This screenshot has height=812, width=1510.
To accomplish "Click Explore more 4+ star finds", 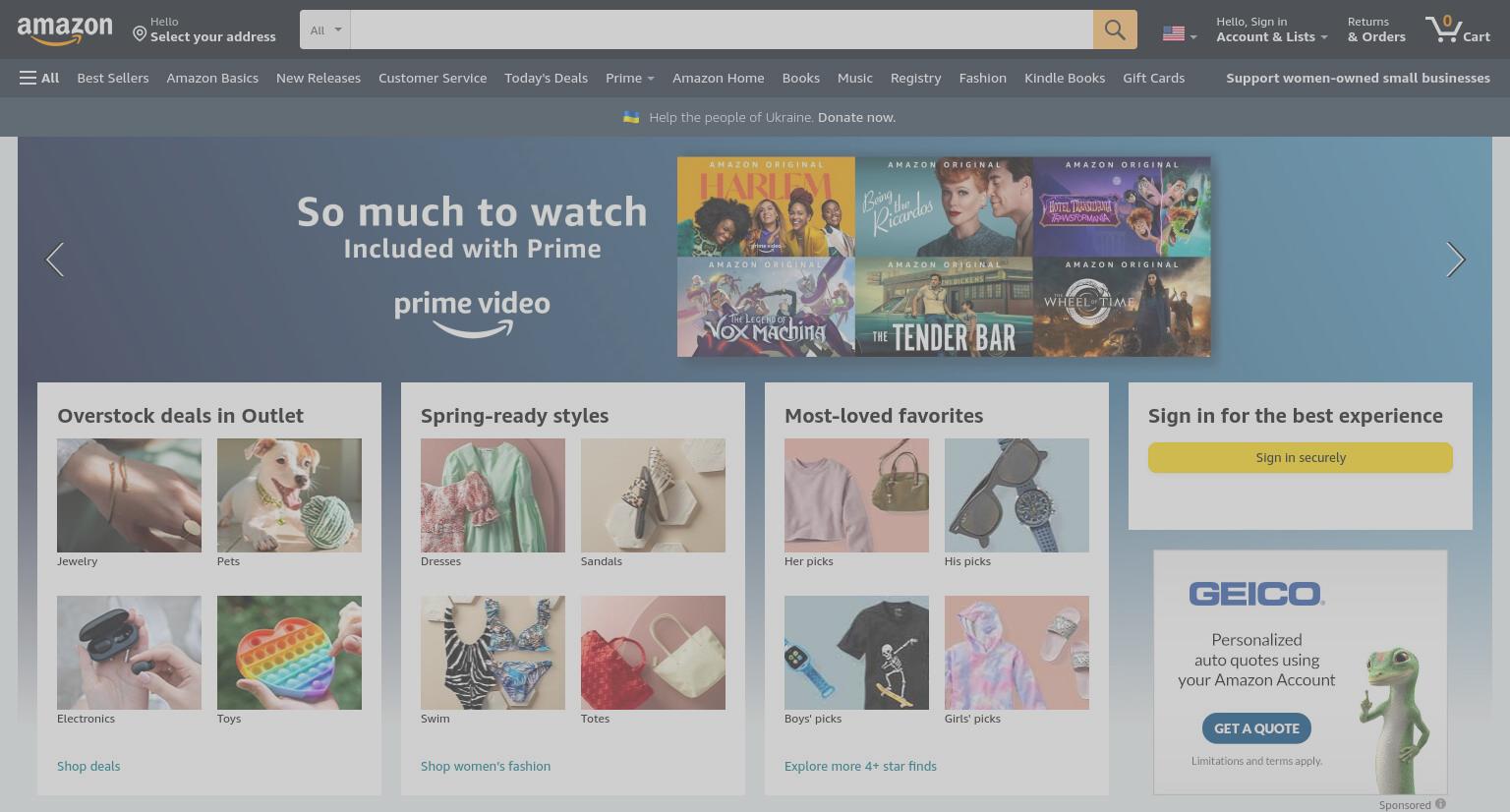I will click(860, 766).
